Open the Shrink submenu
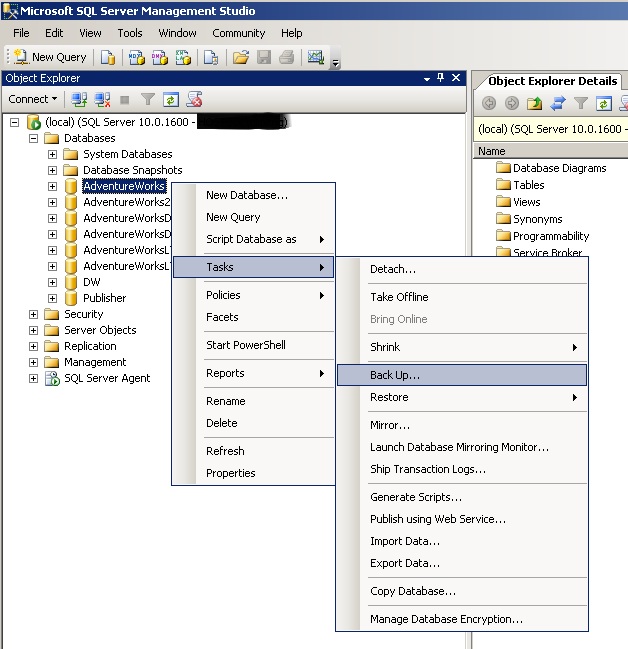Image resolution: width=628 pixels, height=649 pixels. 462,347
